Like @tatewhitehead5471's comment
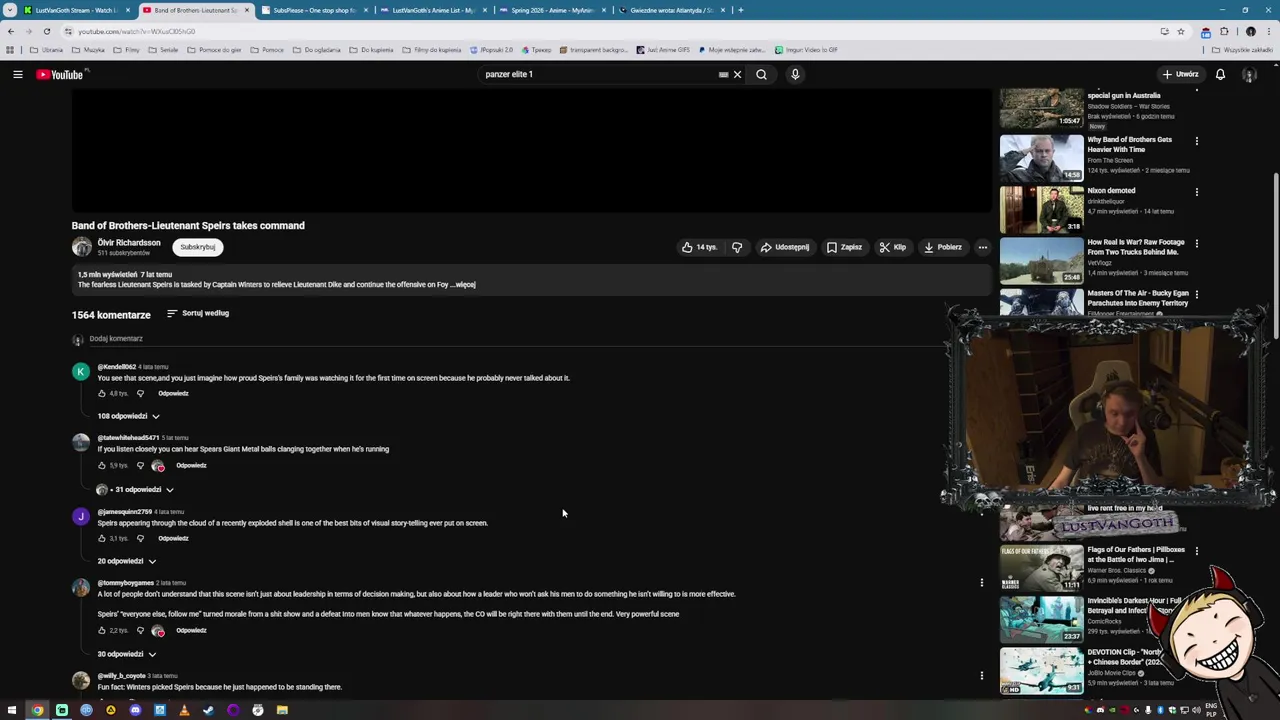 (102, 465)
